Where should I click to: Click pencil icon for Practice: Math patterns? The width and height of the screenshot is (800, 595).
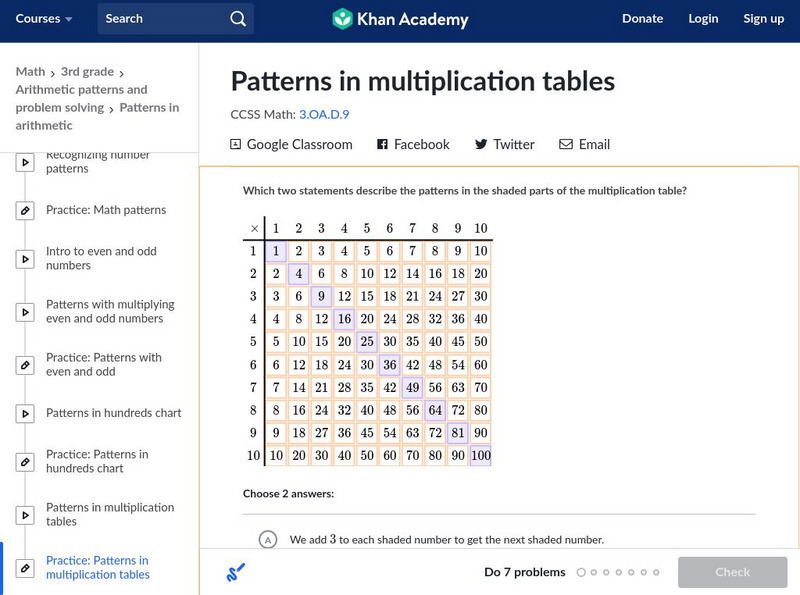tap(25, 211)
